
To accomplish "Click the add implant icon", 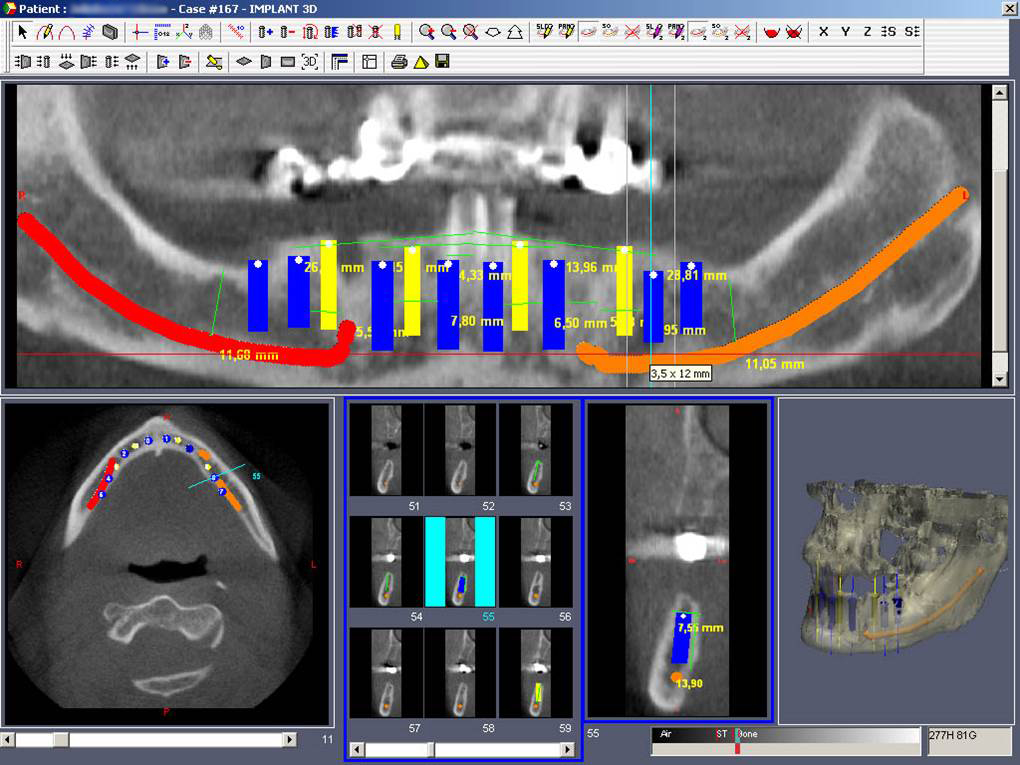I will point(265,32).
